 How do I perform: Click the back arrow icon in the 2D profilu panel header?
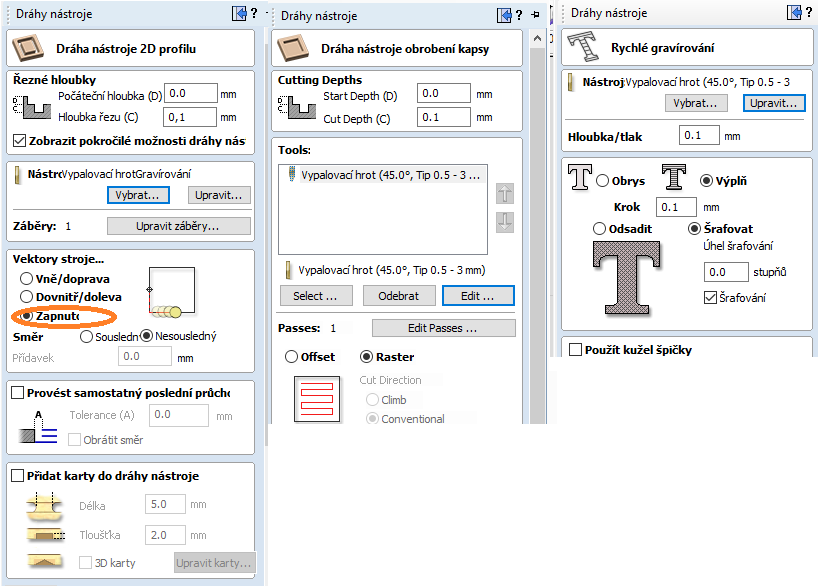pyautogui.click(x=238, y=14)
